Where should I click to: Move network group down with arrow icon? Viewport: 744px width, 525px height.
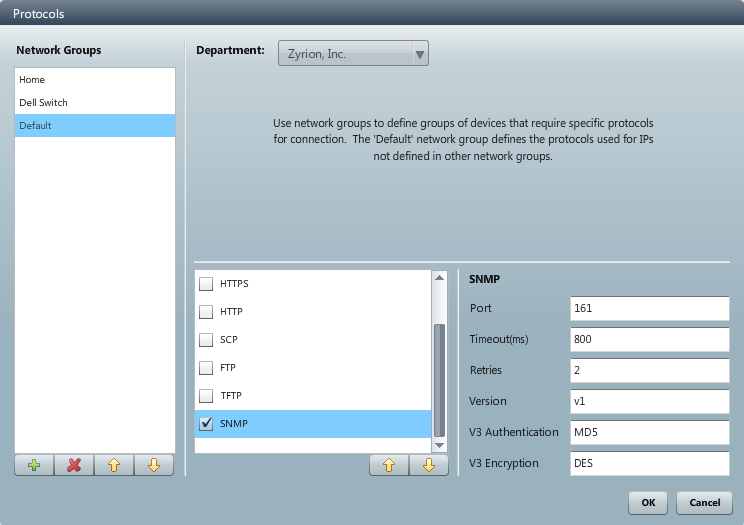pyautogui.click(x=154, y=466)
